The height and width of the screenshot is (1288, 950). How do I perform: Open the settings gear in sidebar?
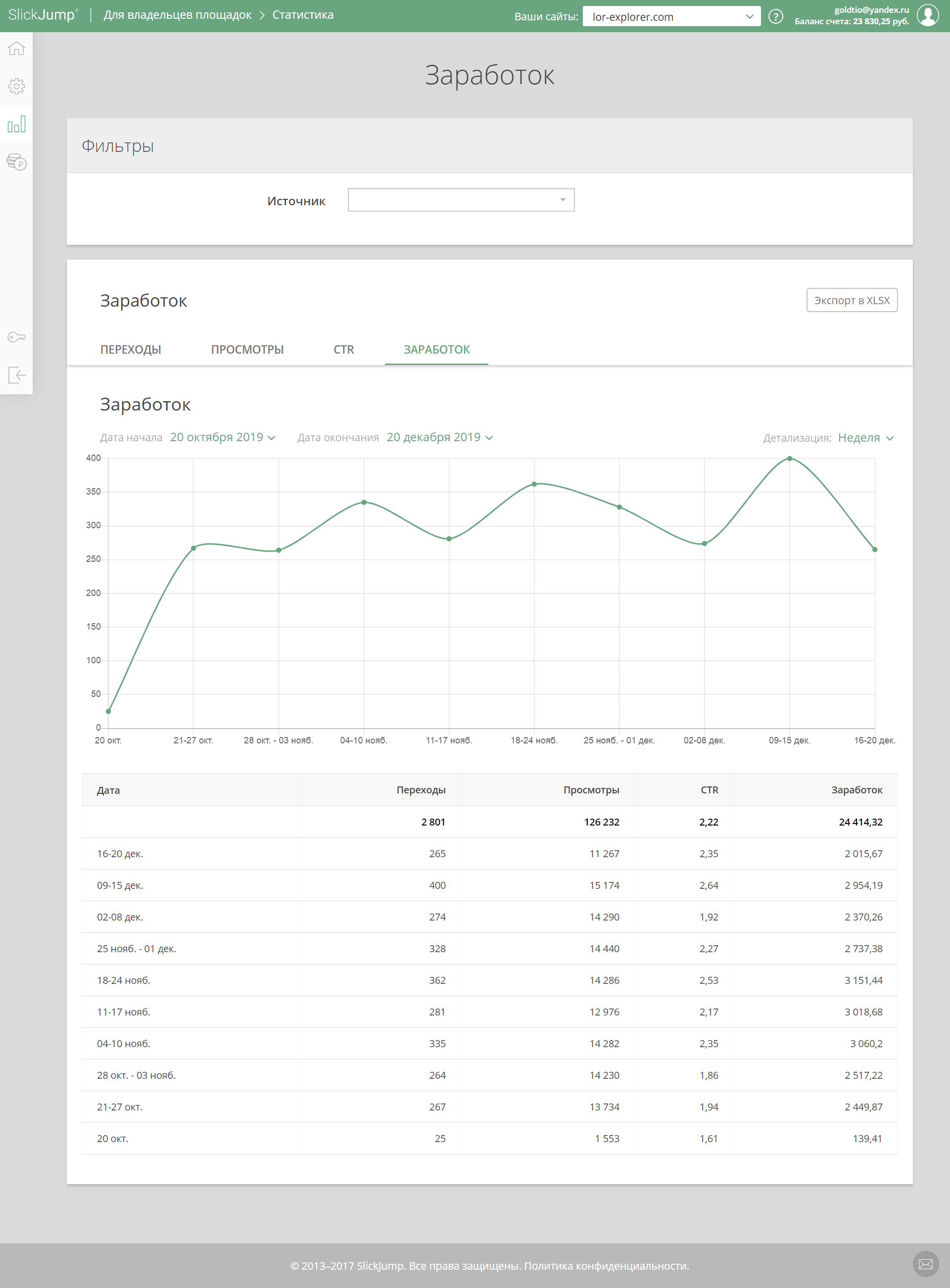[16, 86]
